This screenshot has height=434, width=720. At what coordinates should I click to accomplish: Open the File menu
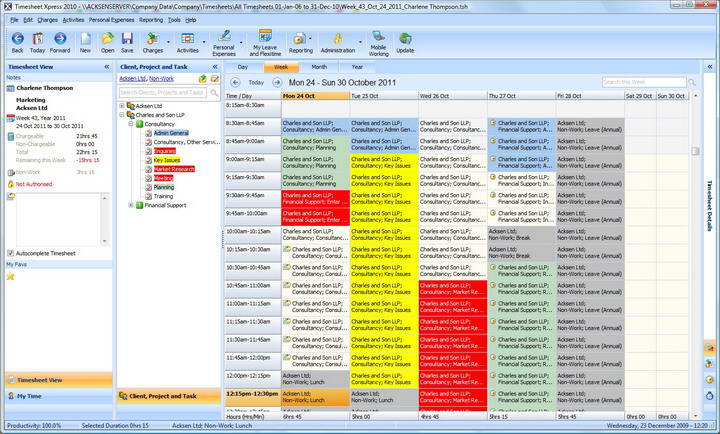14,20
